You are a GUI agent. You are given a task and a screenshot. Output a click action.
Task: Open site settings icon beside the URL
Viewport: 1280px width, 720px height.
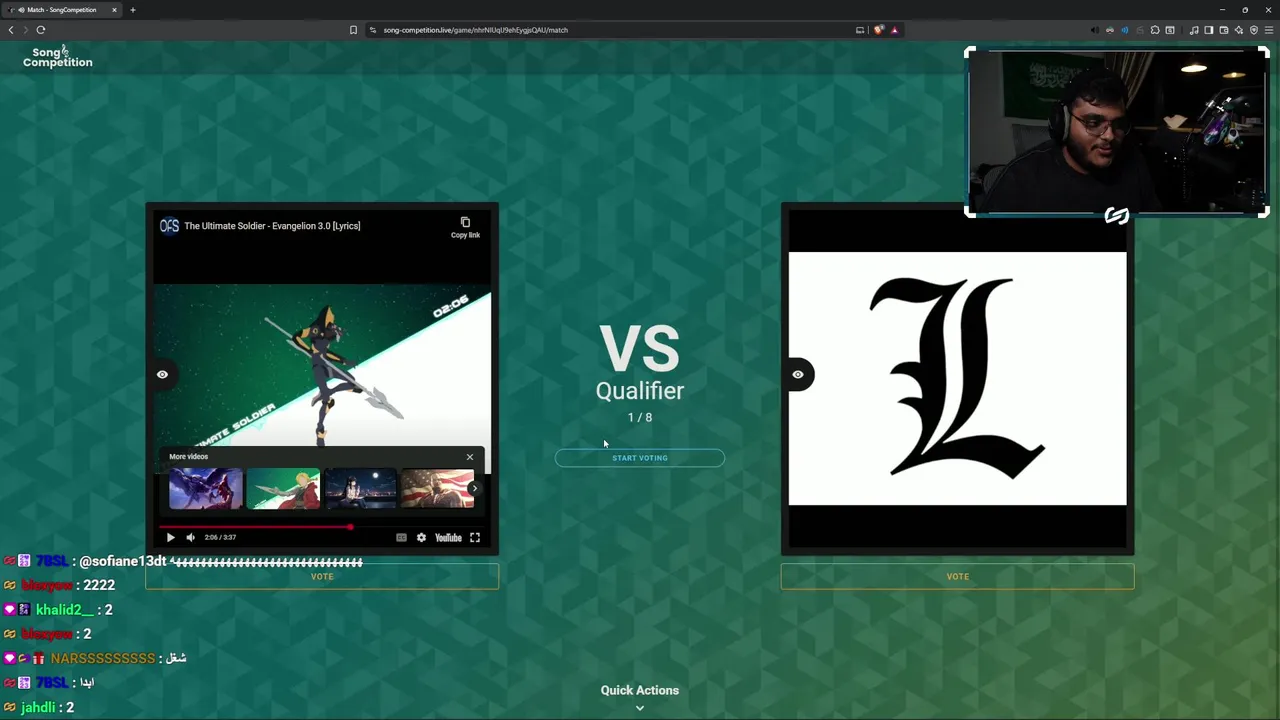[373, 30]
